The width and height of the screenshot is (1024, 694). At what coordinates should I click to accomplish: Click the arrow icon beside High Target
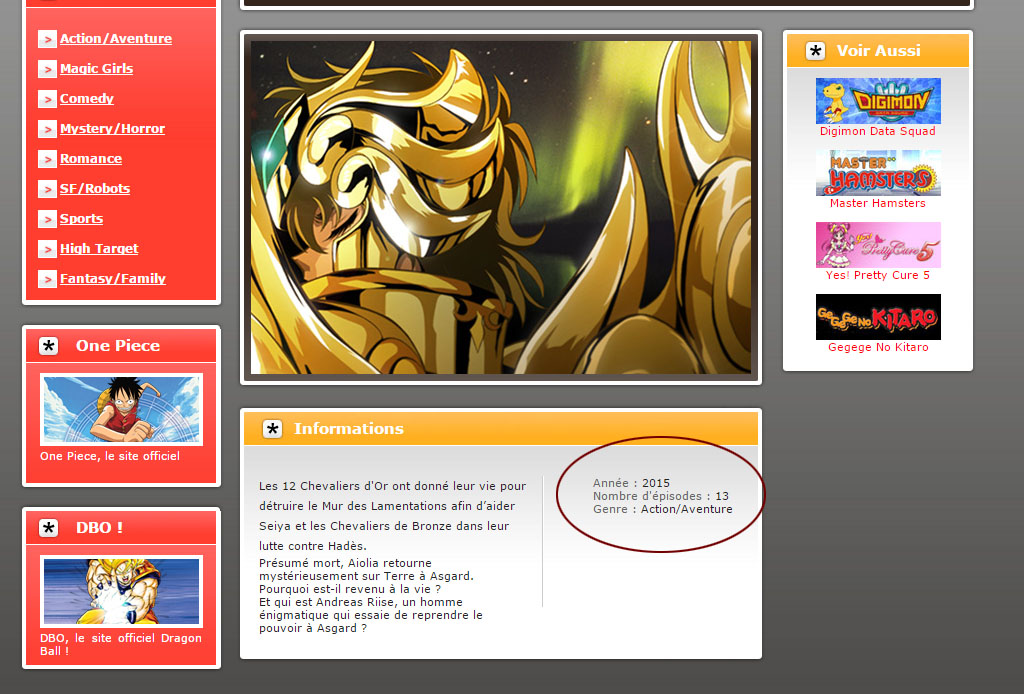tap(47, 249)
